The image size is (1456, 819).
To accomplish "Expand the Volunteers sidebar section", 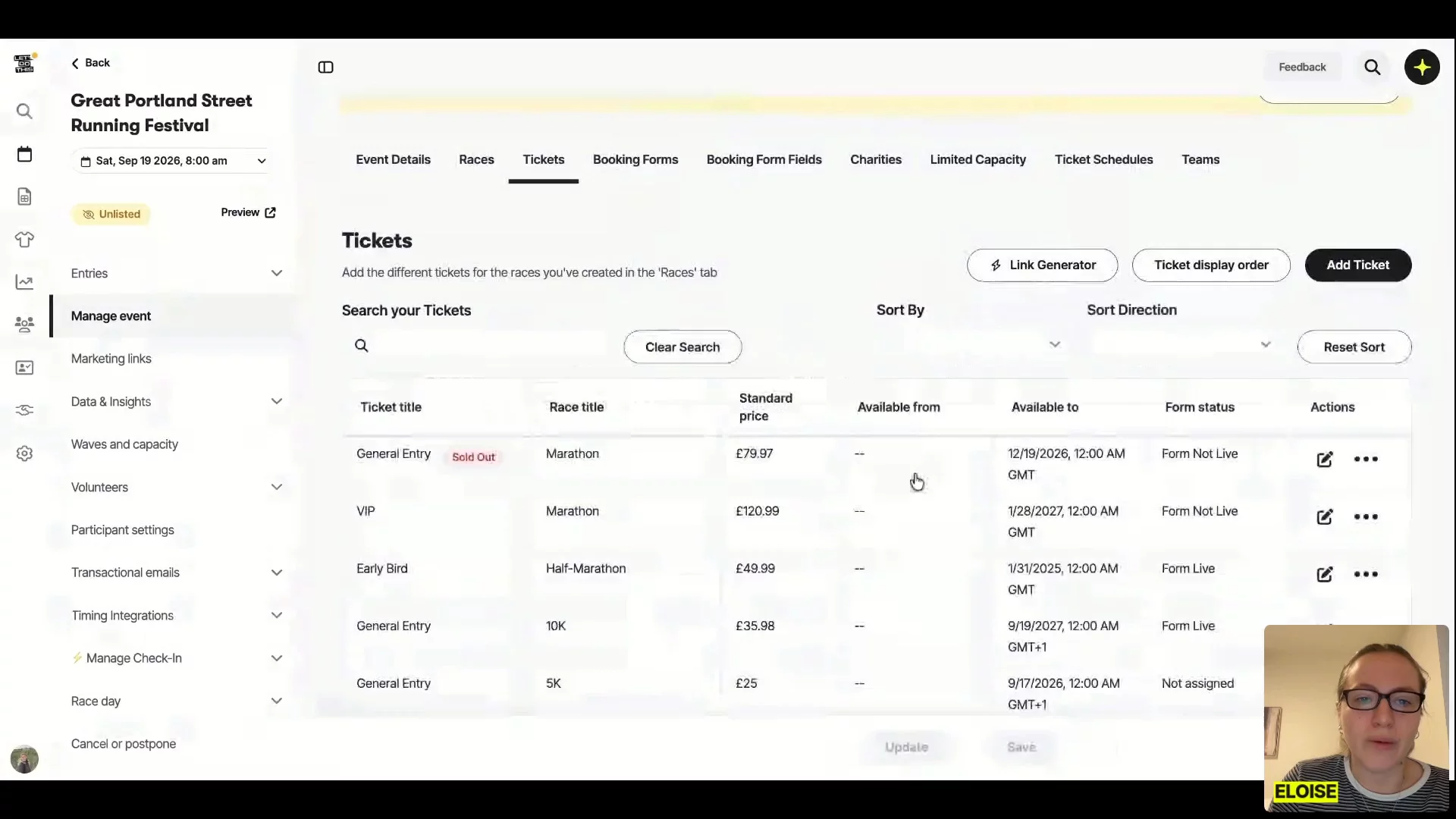I will (276, 487).
